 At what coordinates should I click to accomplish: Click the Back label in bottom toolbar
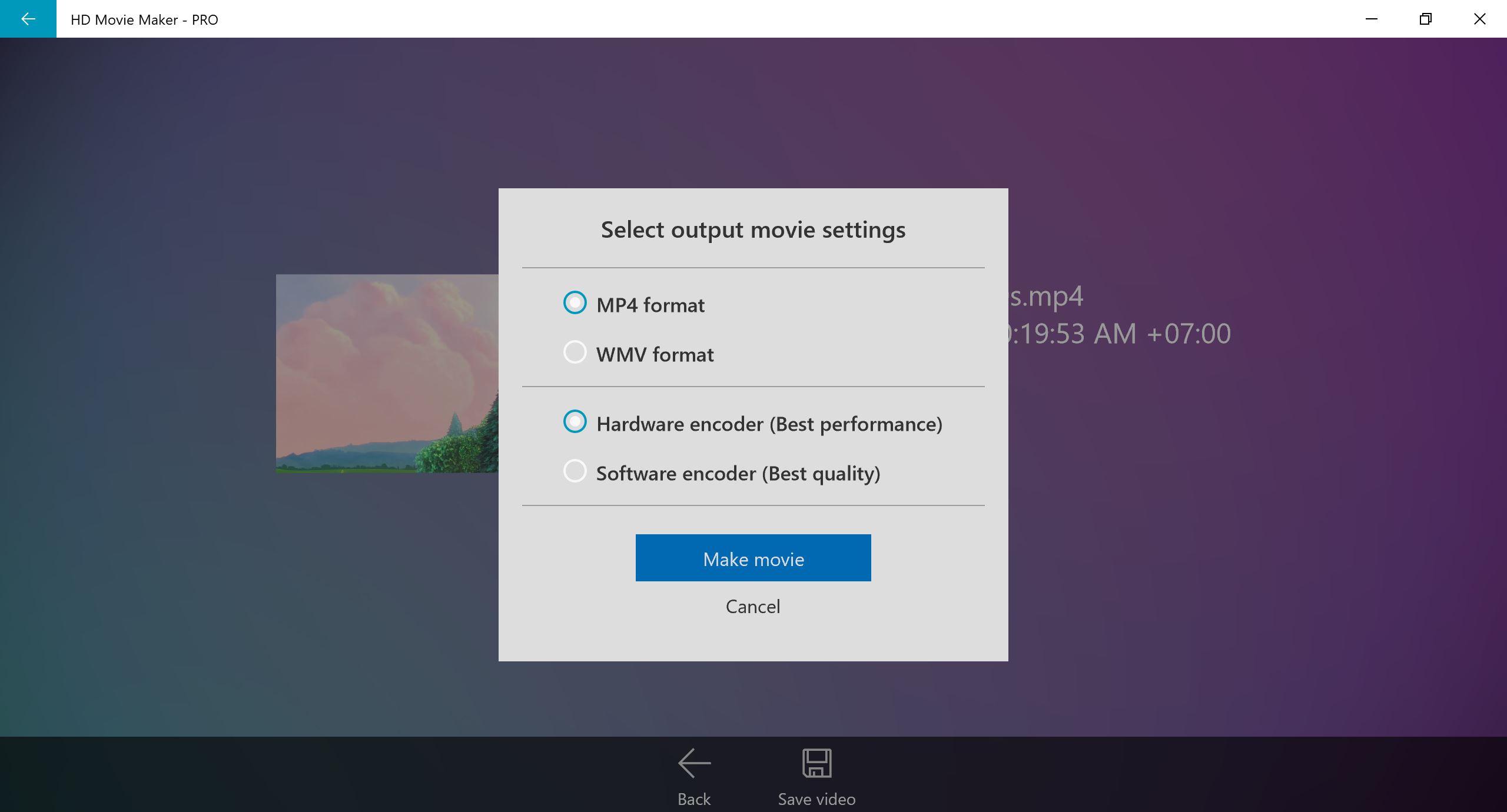[x=693, y=799]
